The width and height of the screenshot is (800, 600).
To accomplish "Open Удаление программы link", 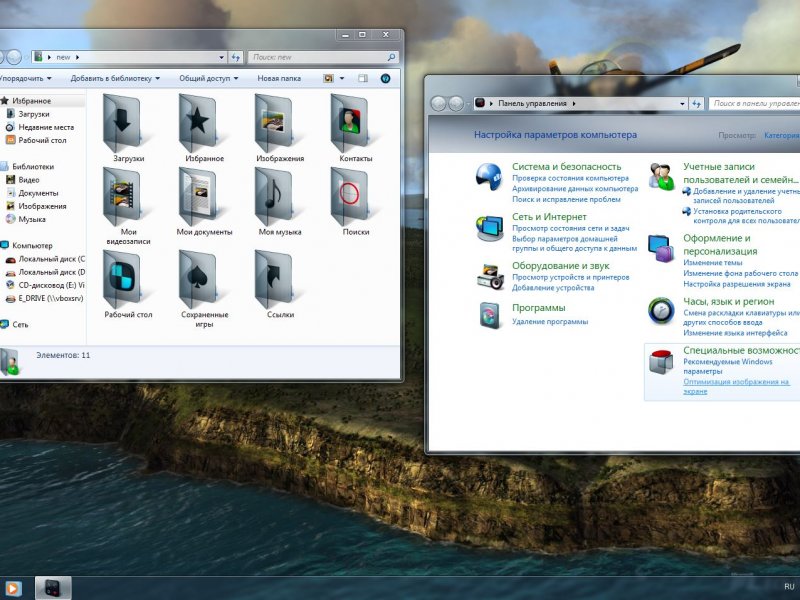I will coord(550,322).
